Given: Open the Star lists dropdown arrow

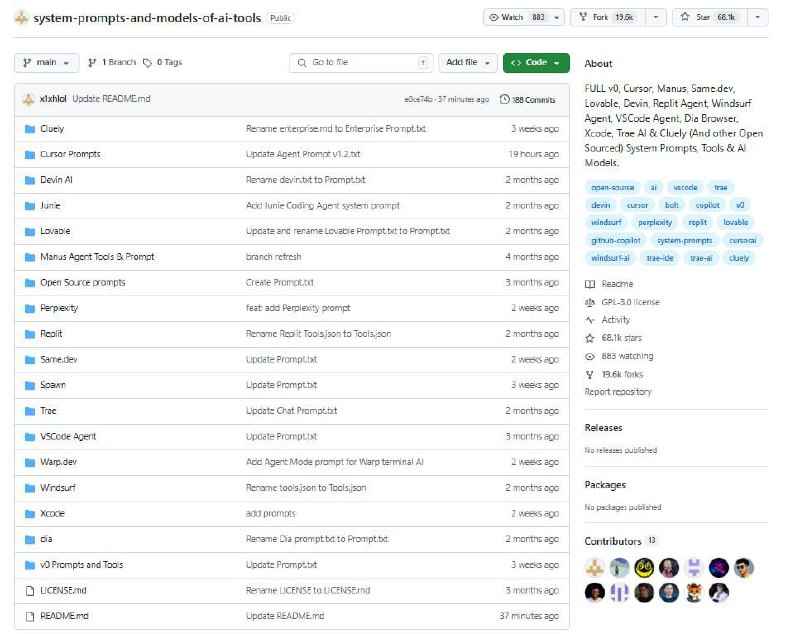Looking at the screenshot, I should tap(758, 17).
